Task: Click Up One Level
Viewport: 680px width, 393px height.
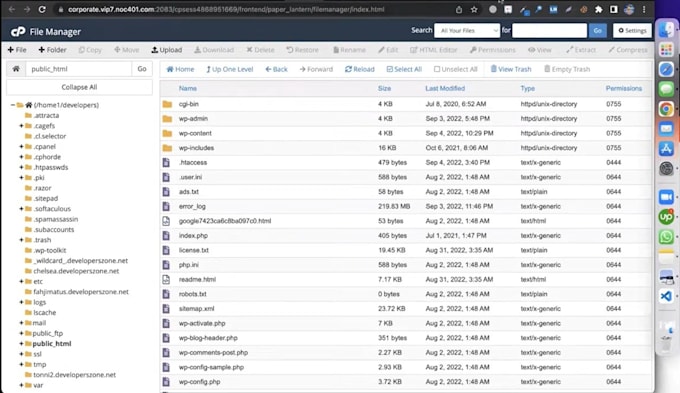Action: [229, 69]
